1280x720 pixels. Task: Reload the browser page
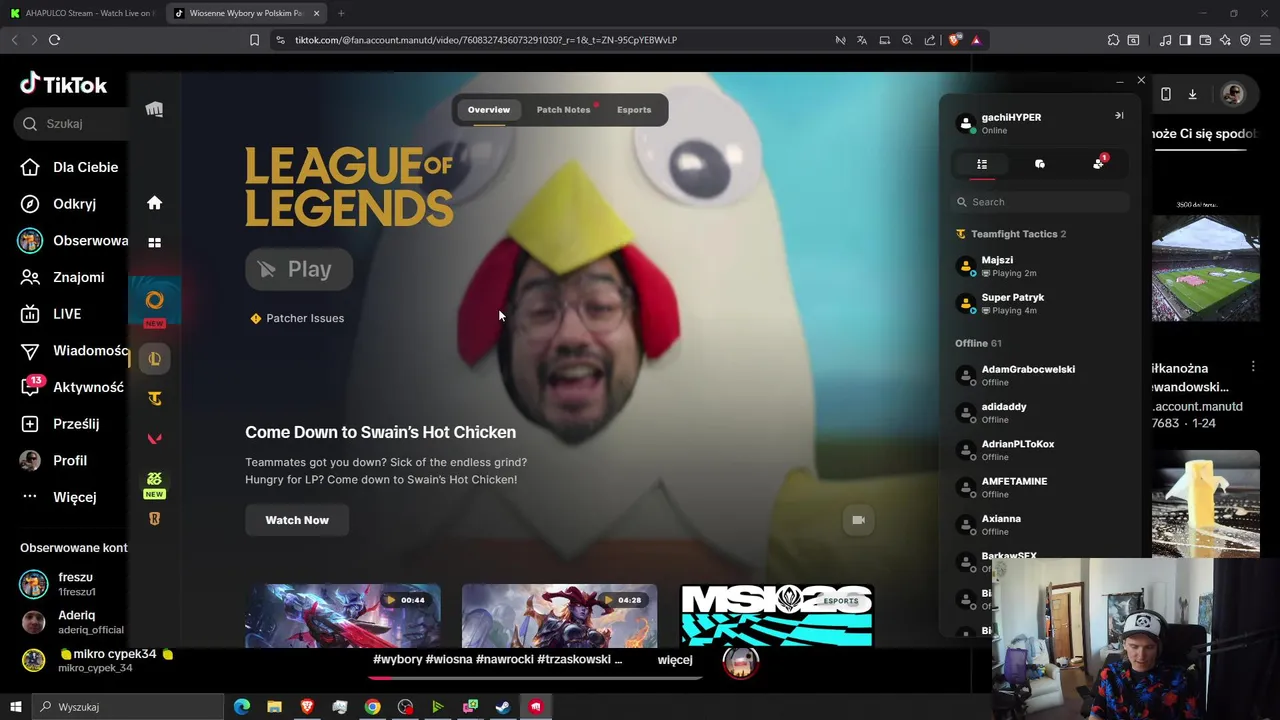pos(54,40)
